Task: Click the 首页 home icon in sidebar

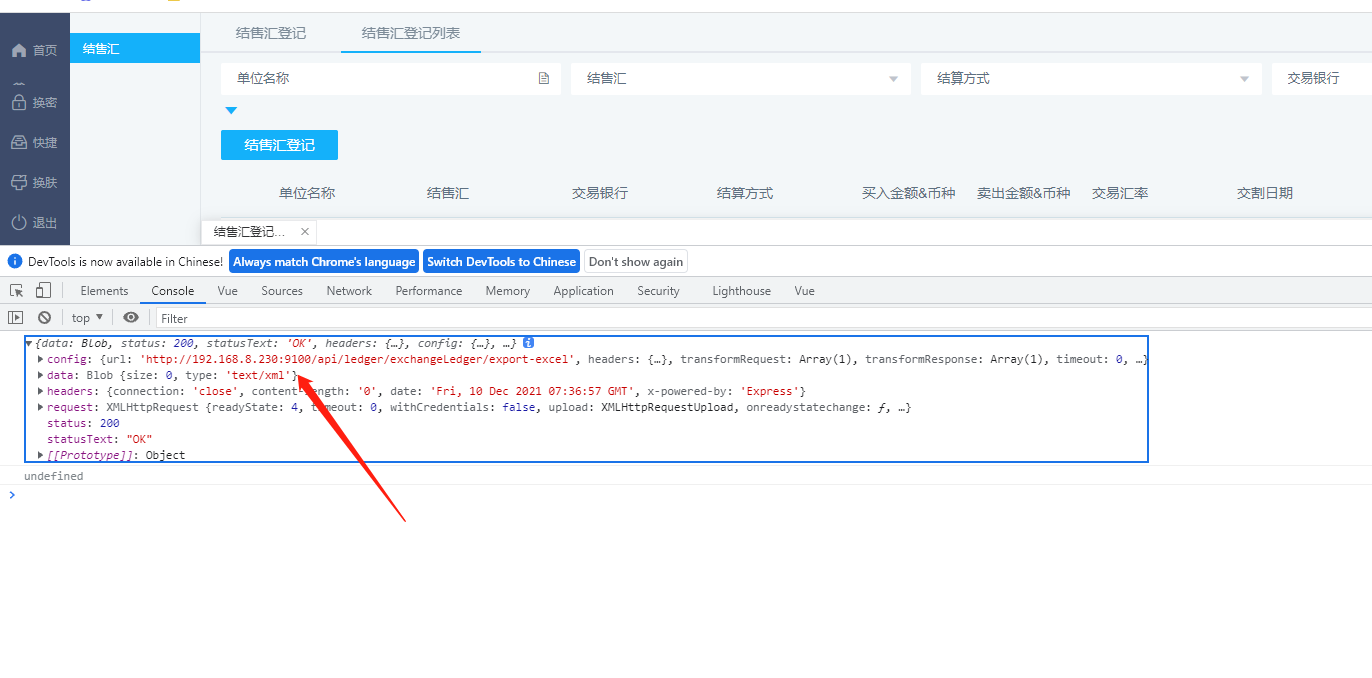Action: point(20,50)
